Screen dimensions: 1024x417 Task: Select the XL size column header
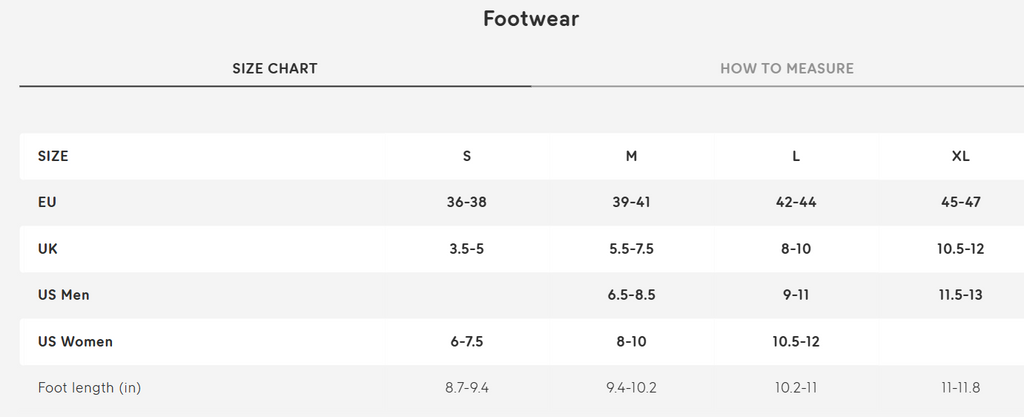pyautogui.click(x=961, y=156)
